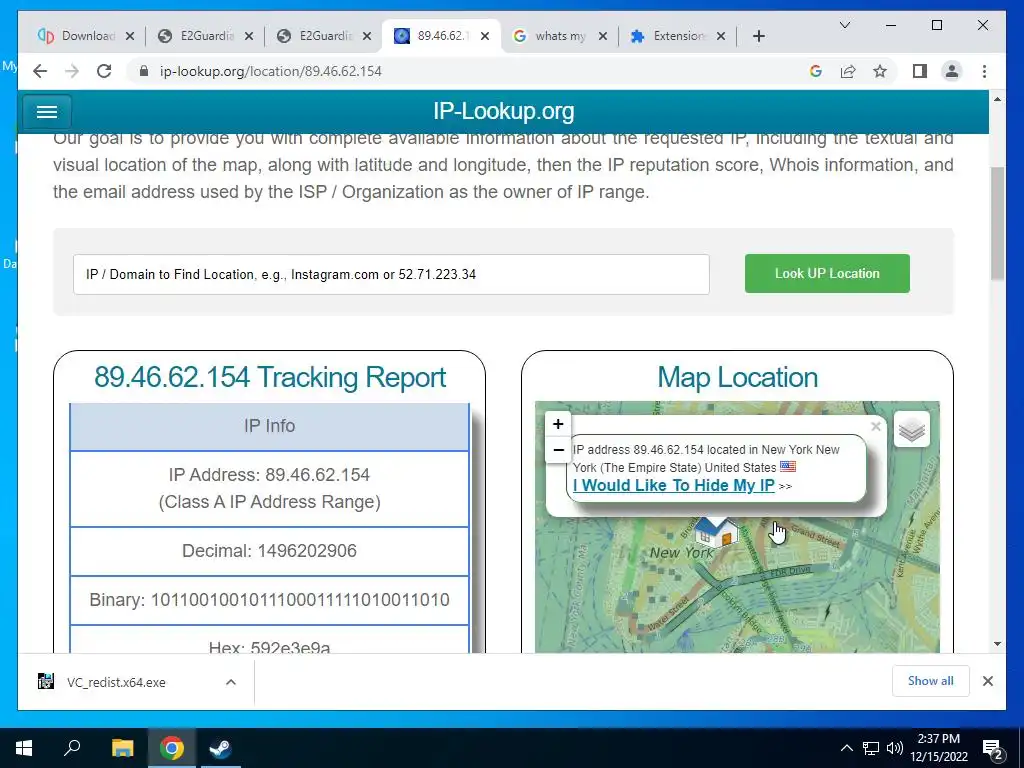Click the Chrome taskbar icon
Image resolution: width=1024 pixels, height=768 pixels.
coord(171,748)
